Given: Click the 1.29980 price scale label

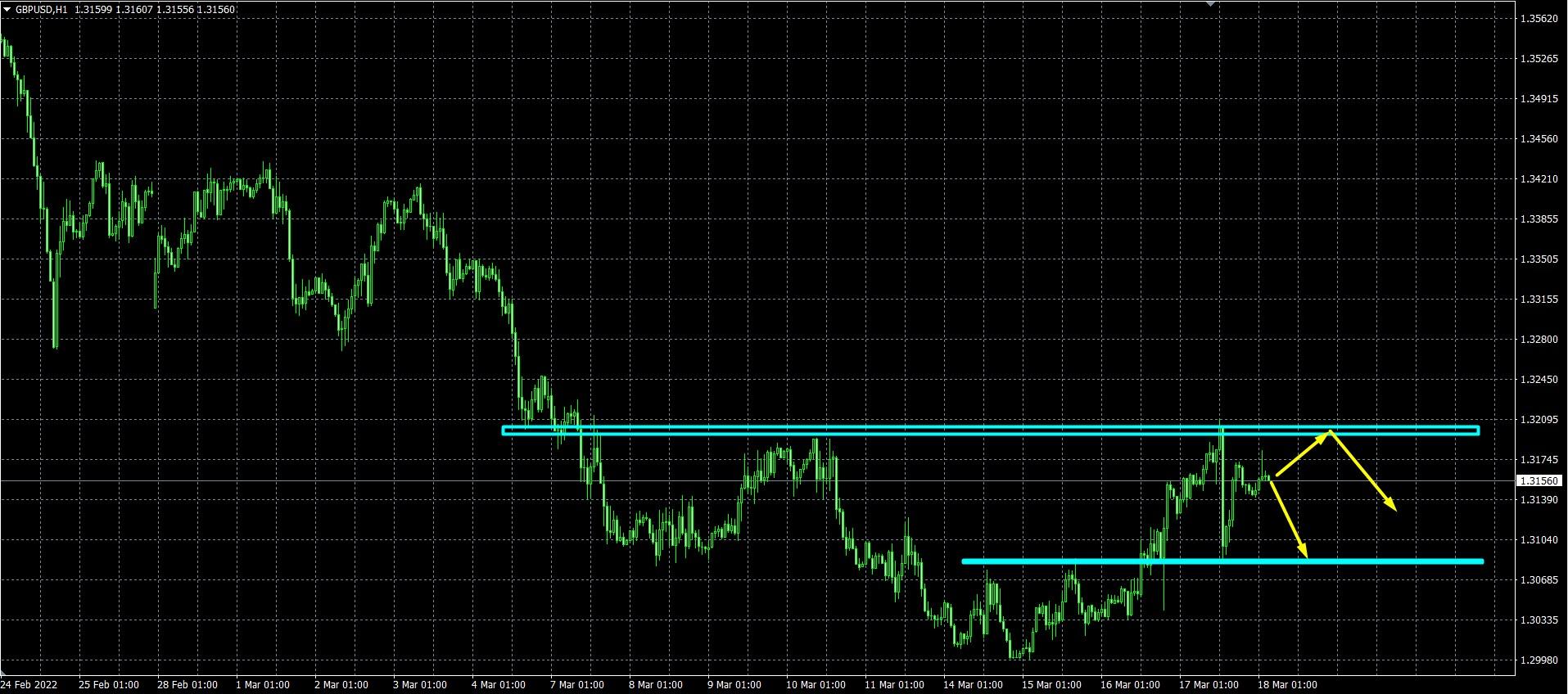Looking at the screenshot, I should [x=1539, y=660].
